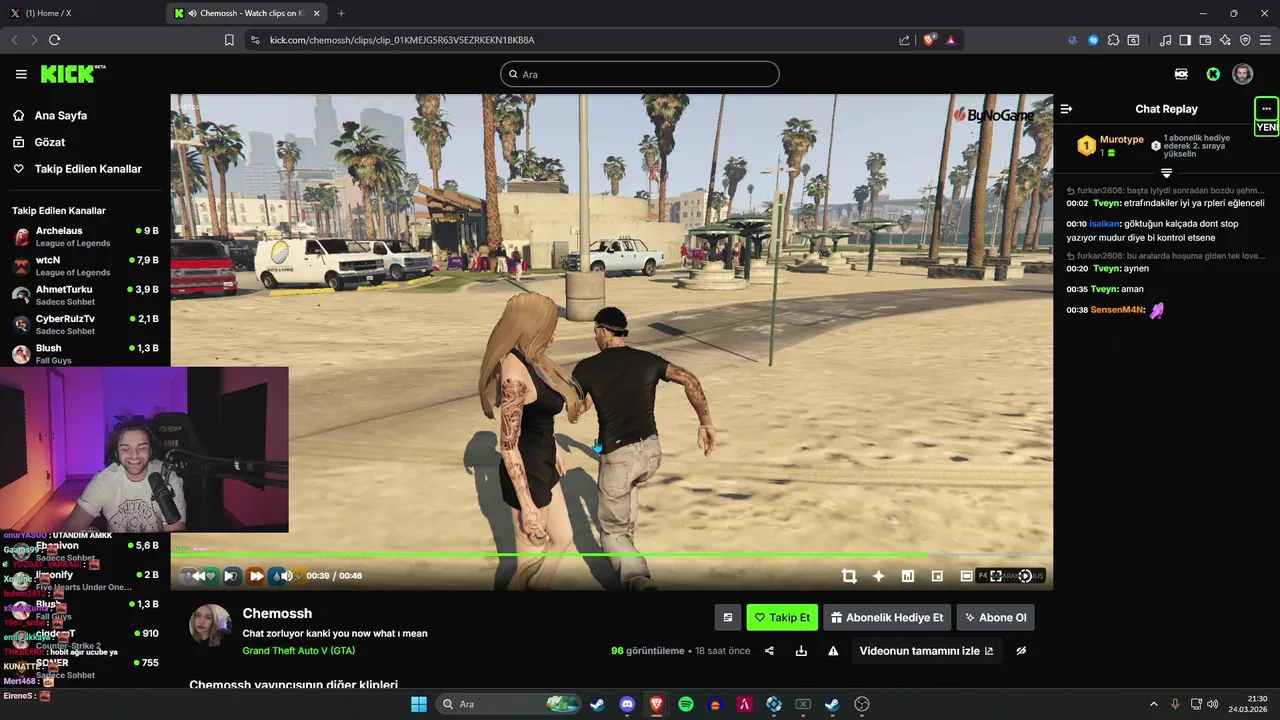Click Videonun tamamını izle
This screenshot has height=720, width=1280.
point(926,651)
